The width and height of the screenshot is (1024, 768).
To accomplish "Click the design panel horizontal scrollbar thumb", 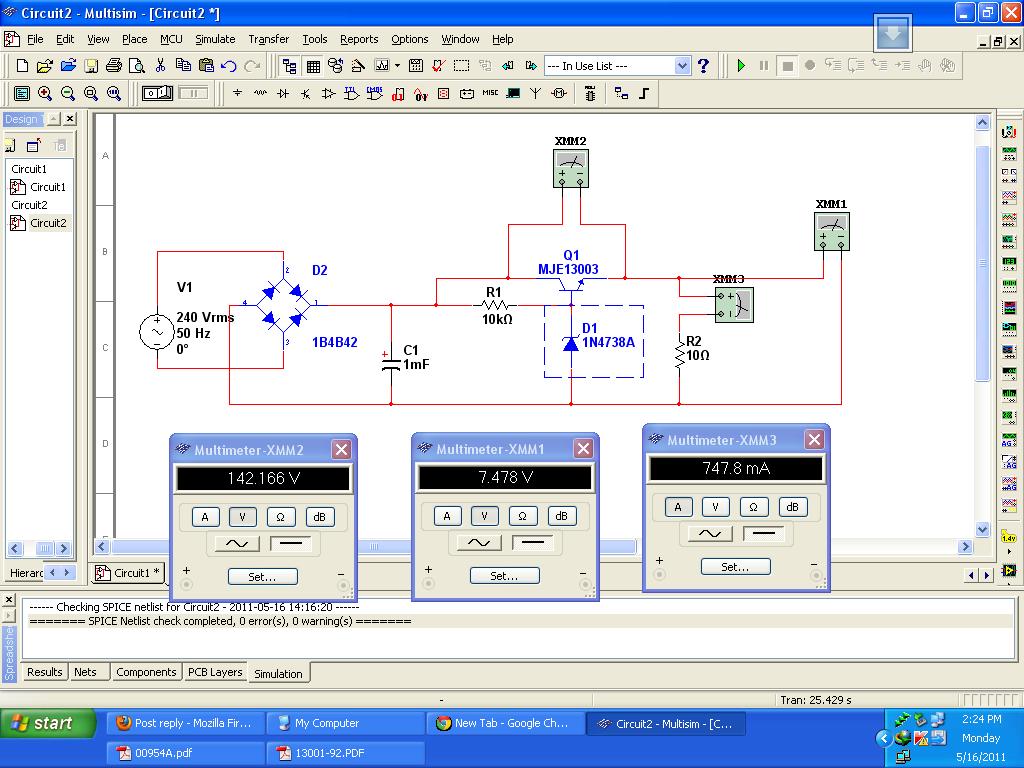I will 44,549.
